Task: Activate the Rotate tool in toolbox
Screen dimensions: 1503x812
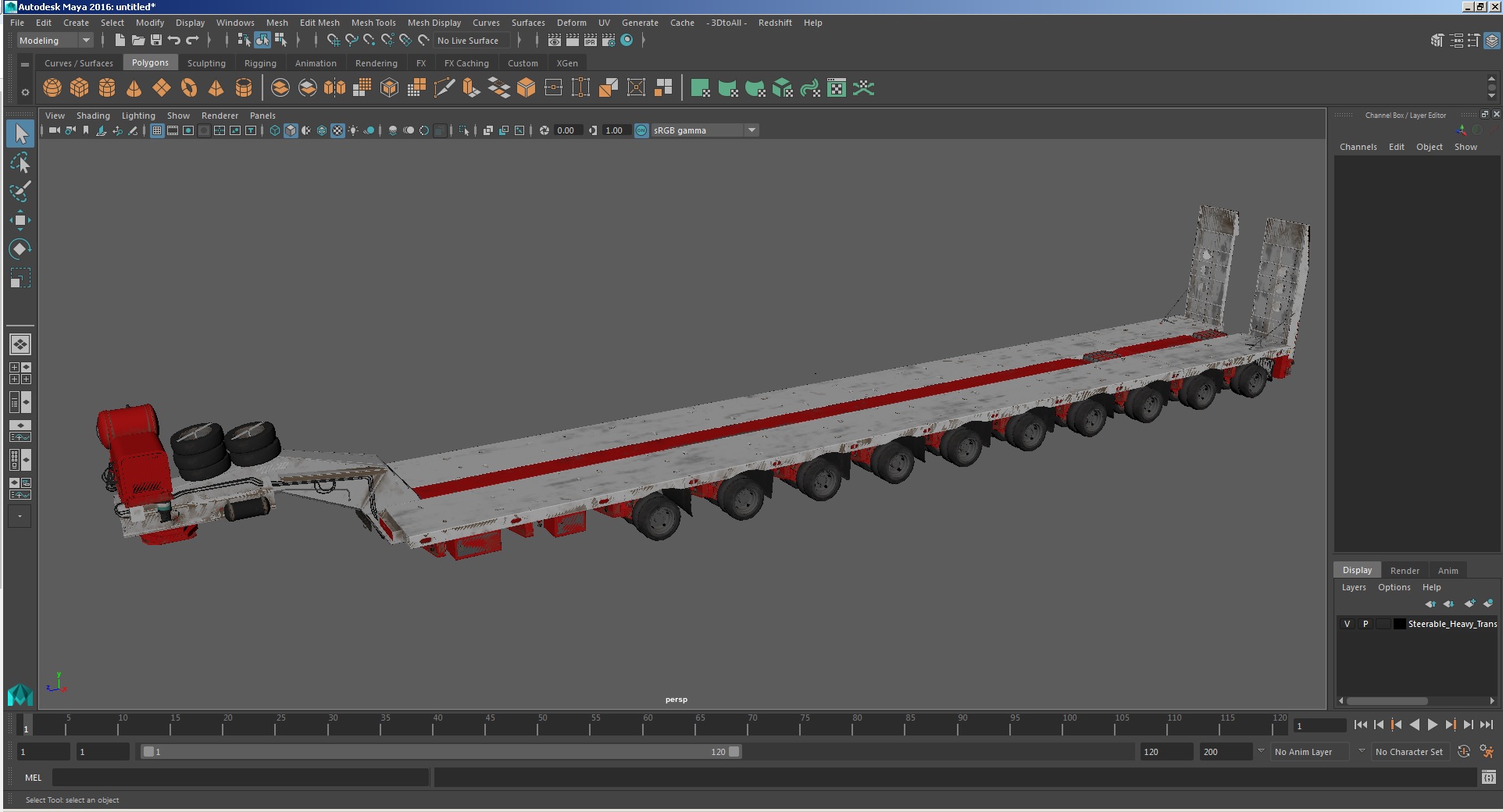Action: click(20, 249)
